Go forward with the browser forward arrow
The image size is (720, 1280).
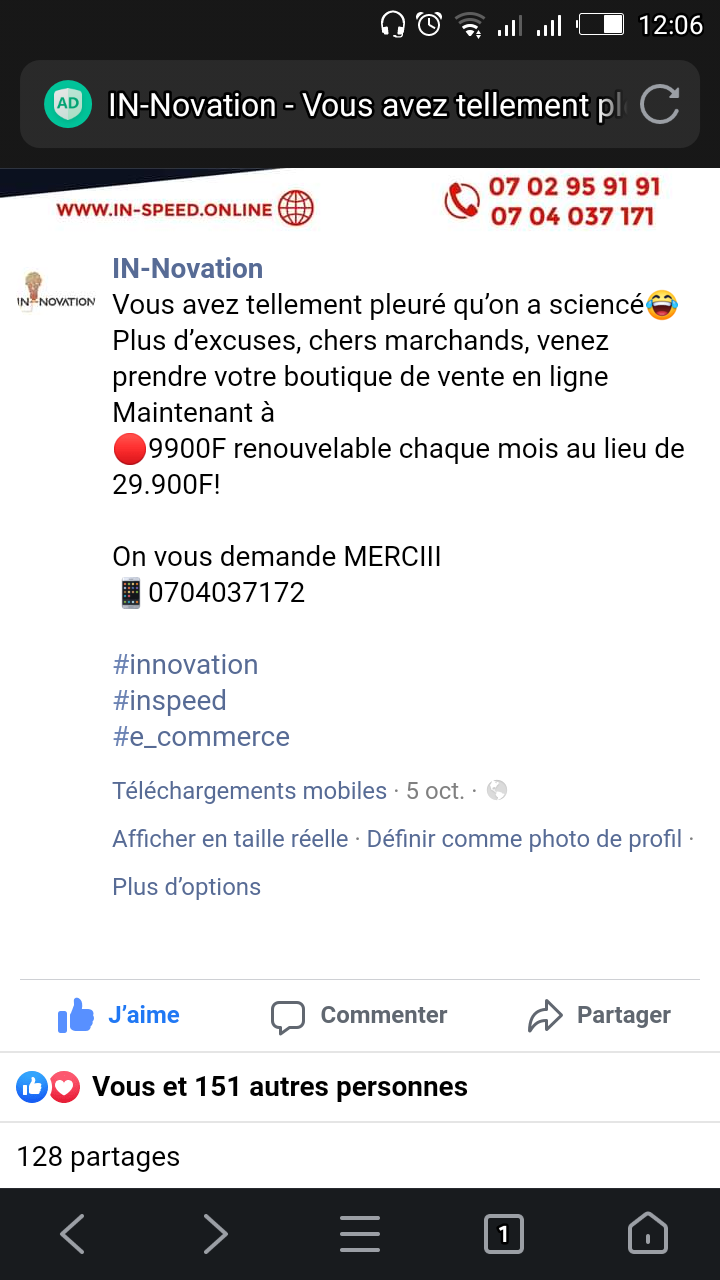click(x=216, y=1234)
